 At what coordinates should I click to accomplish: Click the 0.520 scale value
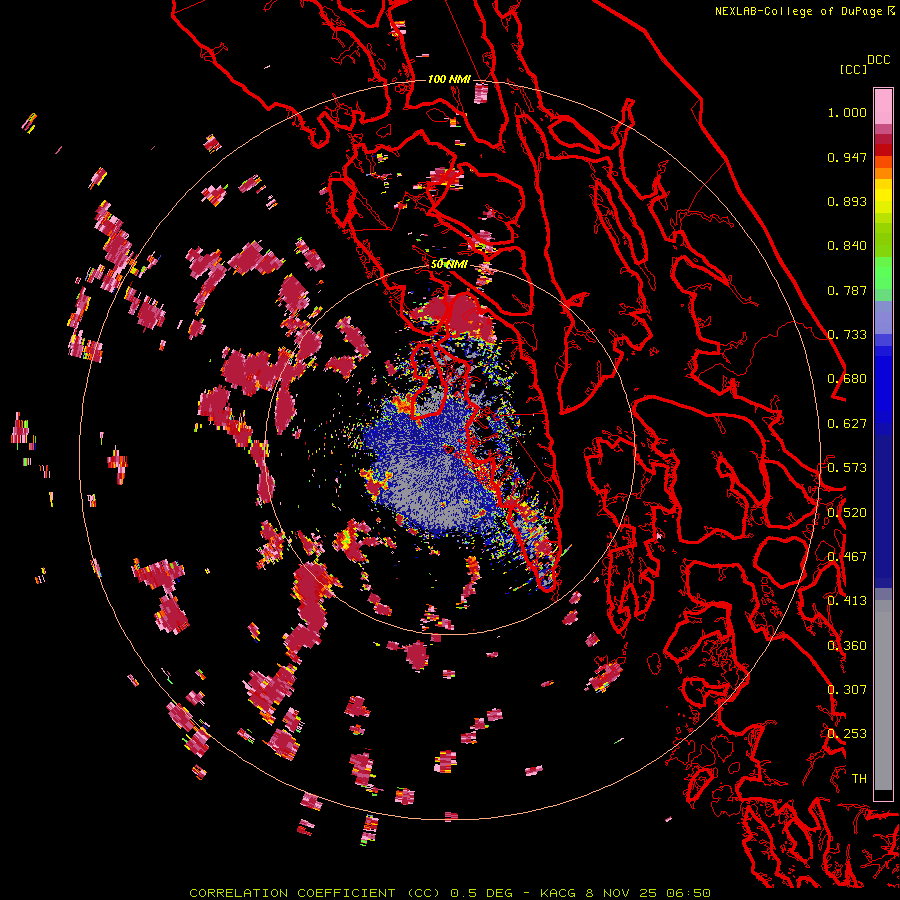tap(847, 513)
